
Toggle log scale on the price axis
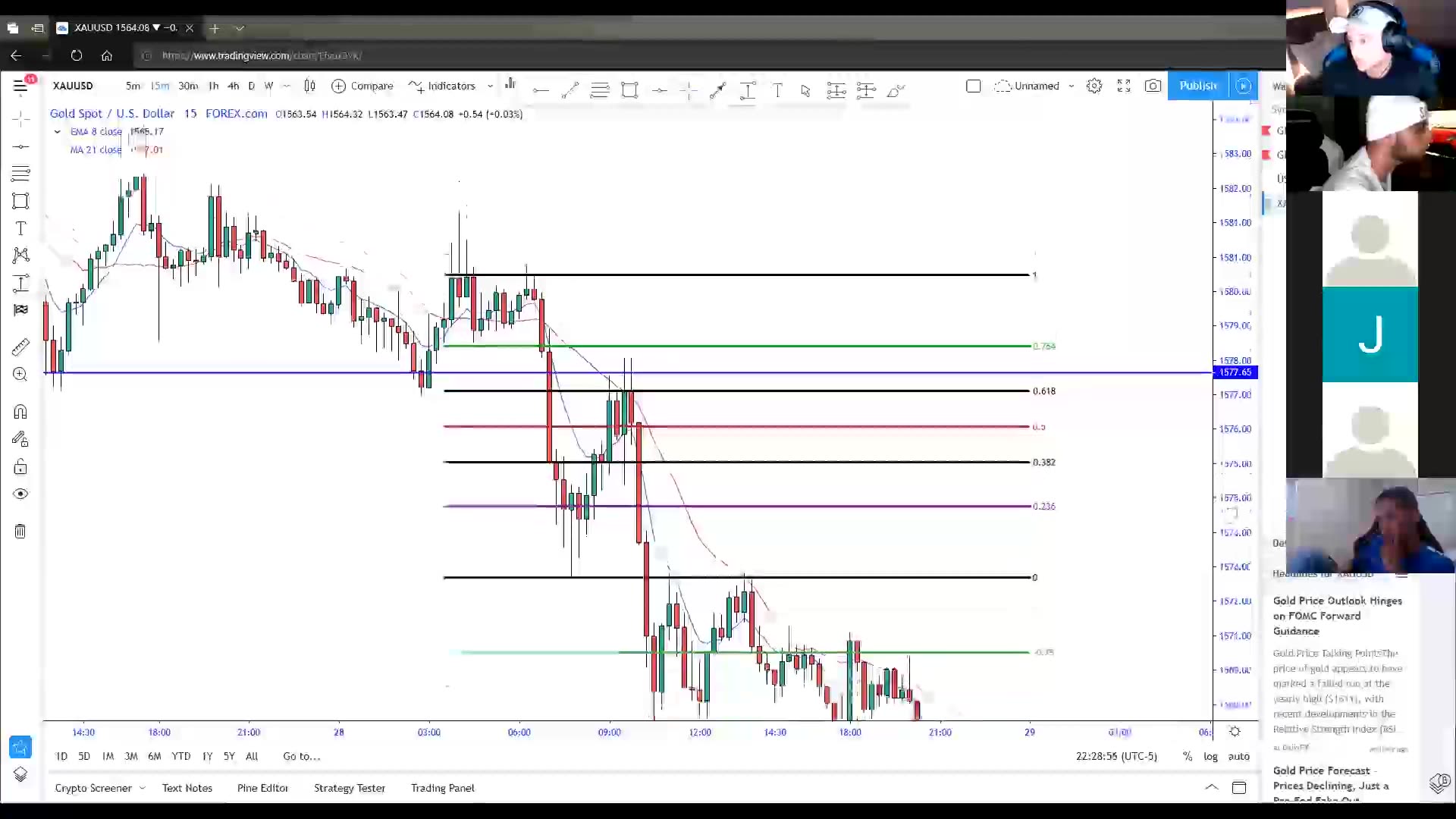pos(1211,756)
